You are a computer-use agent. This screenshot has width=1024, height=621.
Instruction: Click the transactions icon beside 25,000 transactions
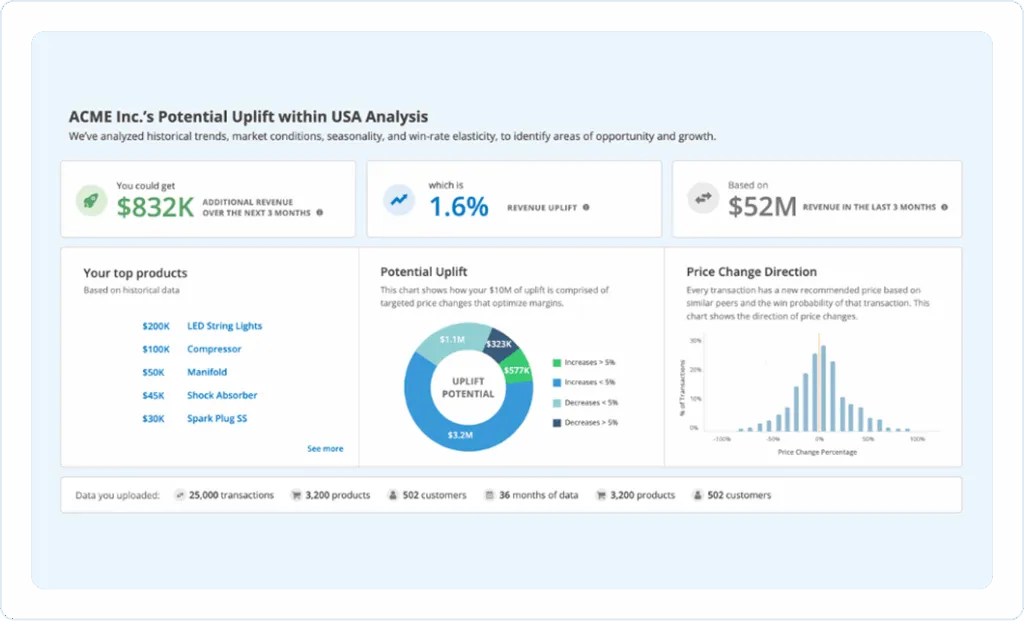click(180, 495)
